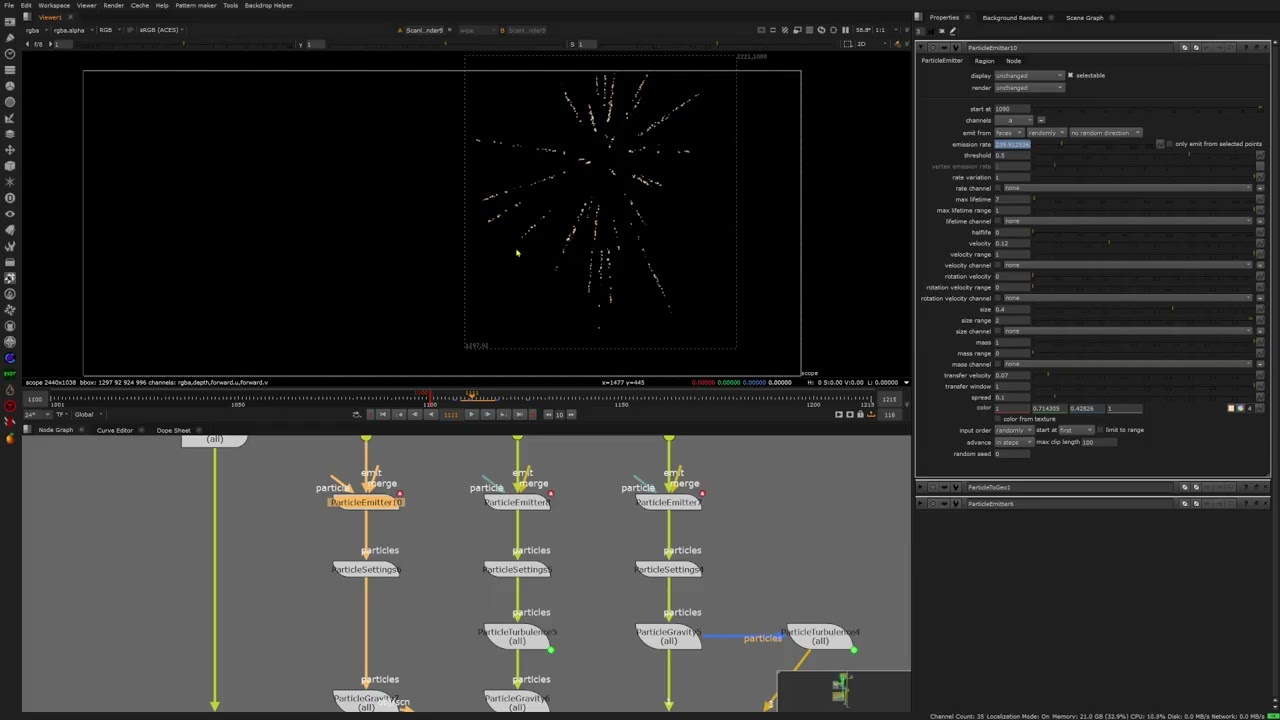This screenshot has width=1280, height=720.
Task: Open the sRGB (ACES) viewer process dropdown
Action: tap(161, 30)
